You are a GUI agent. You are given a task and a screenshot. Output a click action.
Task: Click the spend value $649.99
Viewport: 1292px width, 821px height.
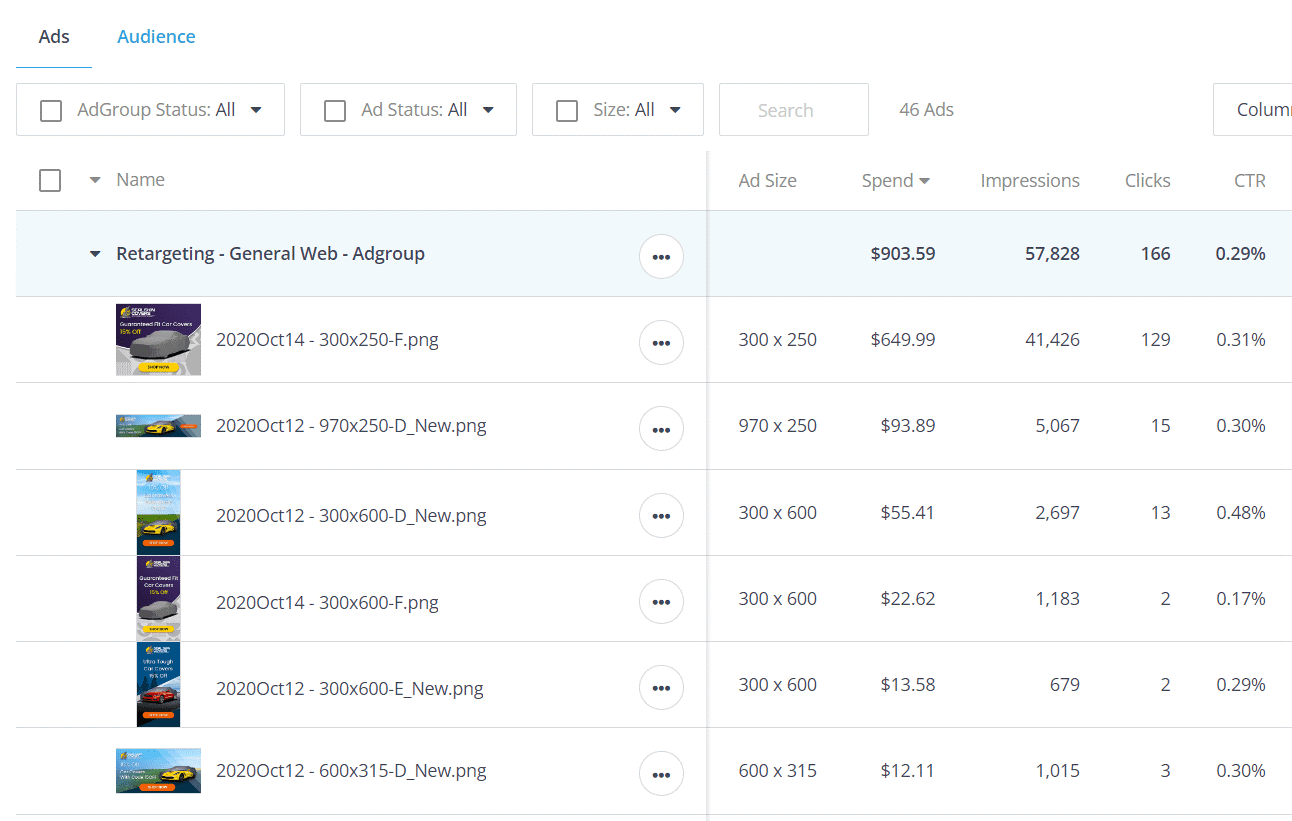point(903,340)
